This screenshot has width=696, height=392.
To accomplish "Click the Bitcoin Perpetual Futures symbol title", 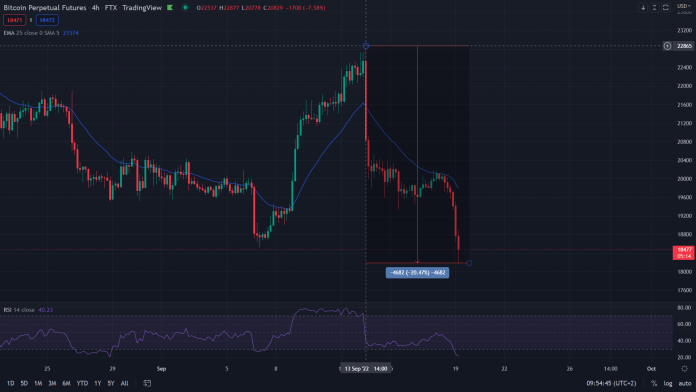I will [45, 8].
